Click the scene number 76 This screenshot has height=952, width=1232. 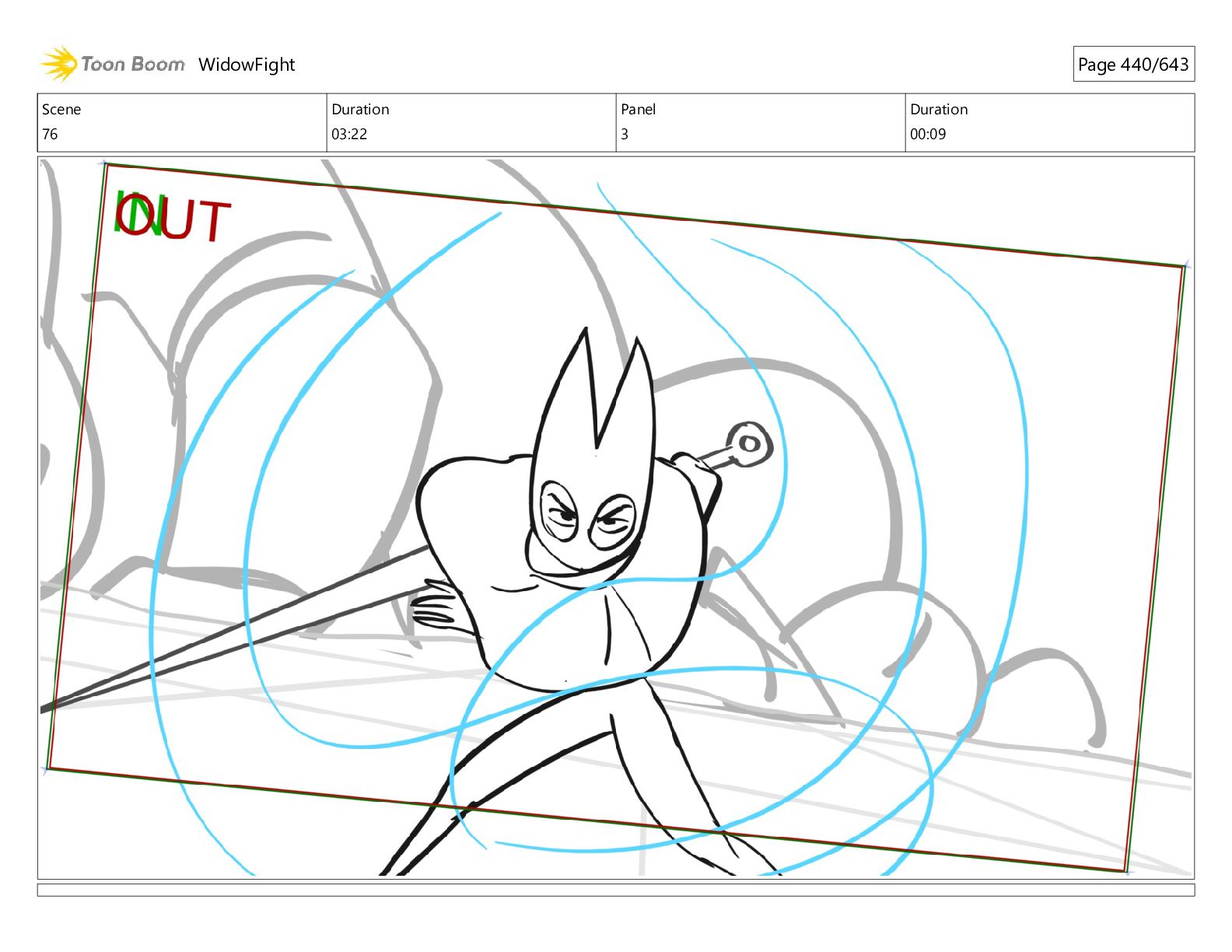coord(50,134)
